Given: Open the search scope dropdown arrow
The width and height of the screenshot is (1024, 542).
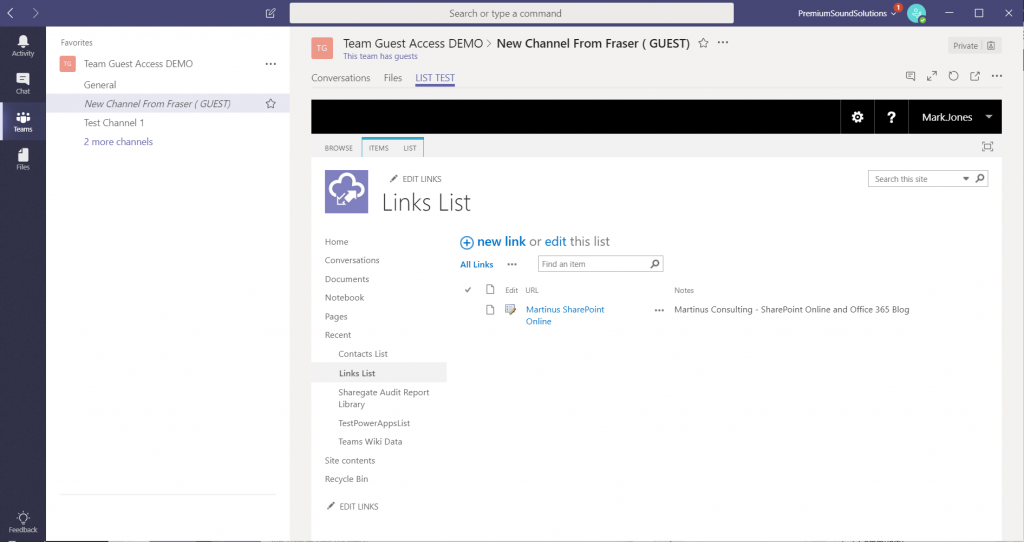Looking at the screenshot, I should click(x=966, y=178).
